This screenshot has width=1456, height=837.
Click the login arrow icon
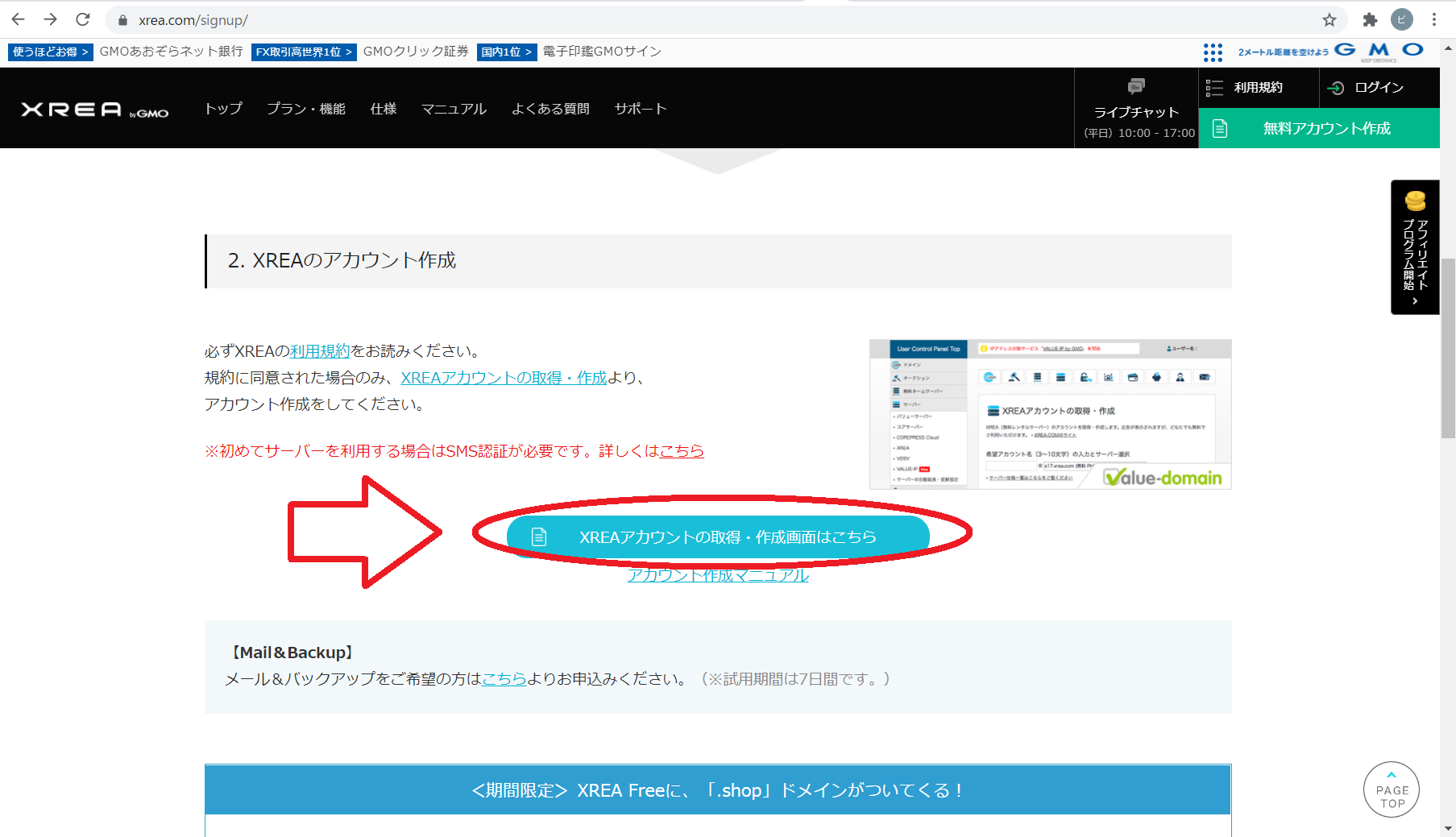coord(1335,88)
